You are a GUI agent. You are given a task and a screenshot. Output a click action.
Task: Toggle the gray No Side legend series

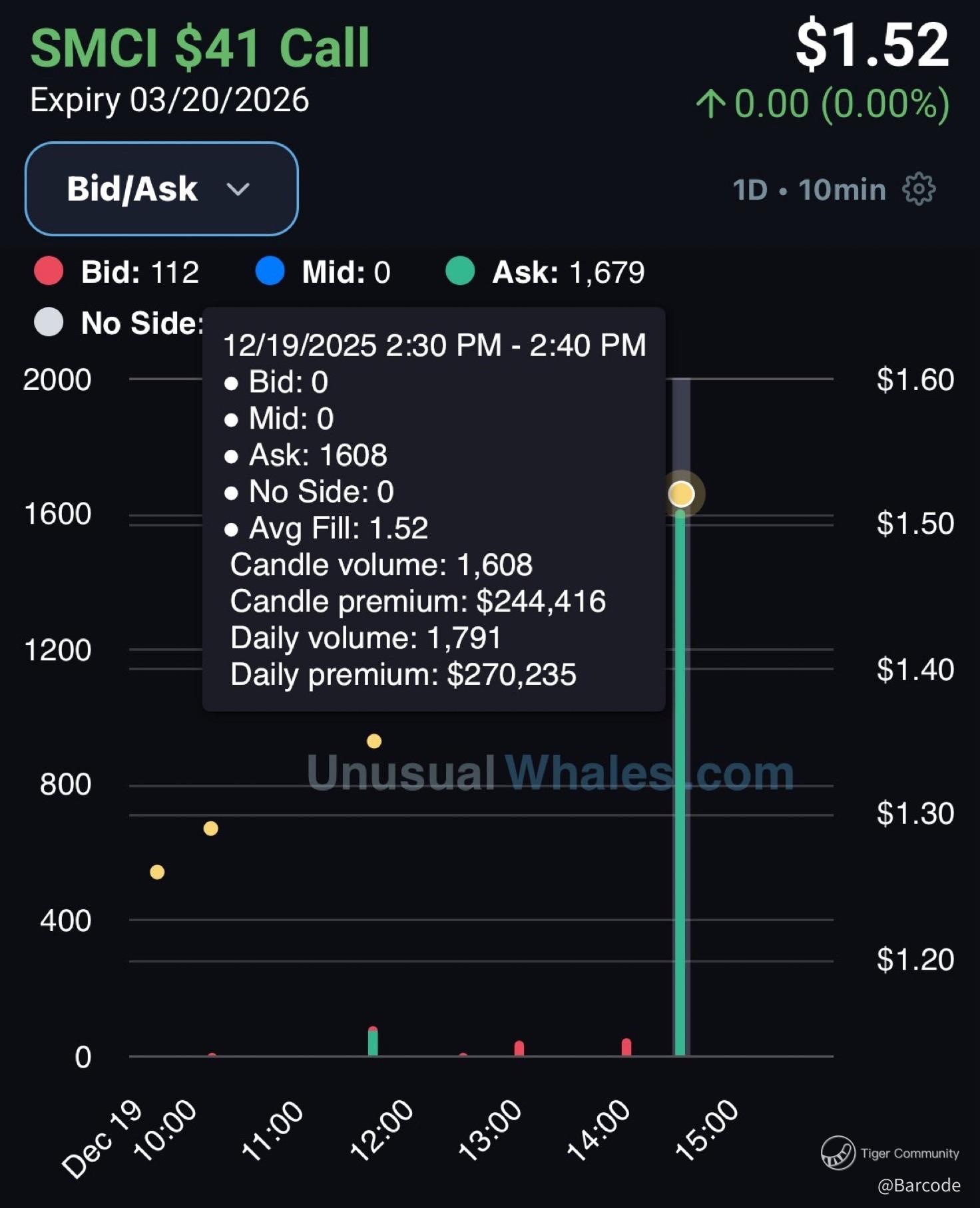tap(119, 323)
